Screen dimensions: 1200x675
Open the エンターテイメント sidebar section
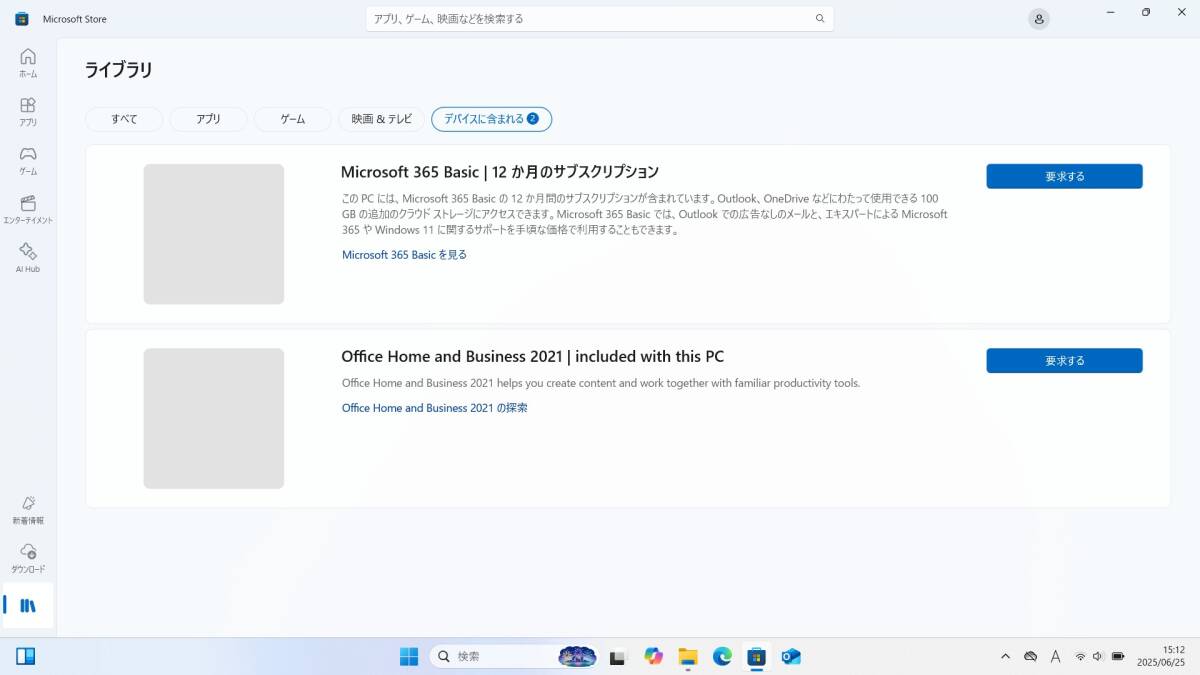coord(27,207)
